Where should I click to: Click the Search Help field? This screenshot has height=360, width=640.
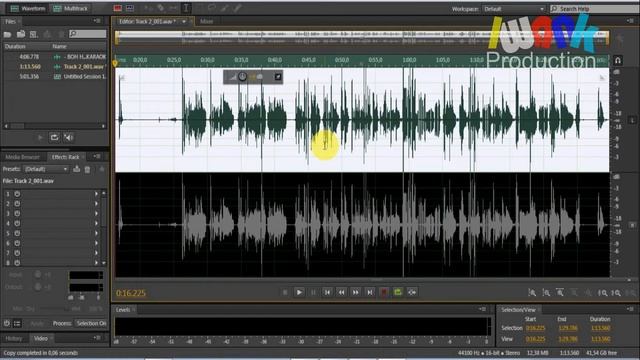pos(594,9)
